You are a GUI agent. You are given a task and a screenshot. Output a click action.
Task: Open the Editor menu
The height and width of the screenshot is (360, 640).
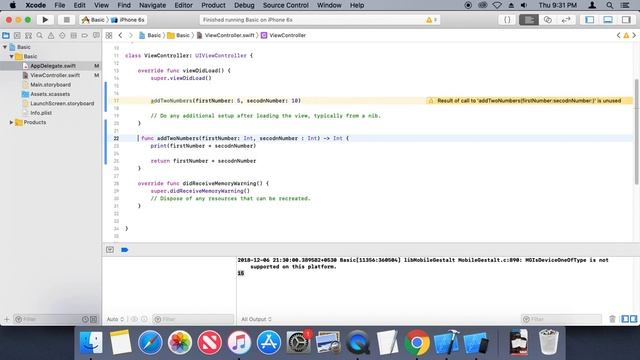183,5
